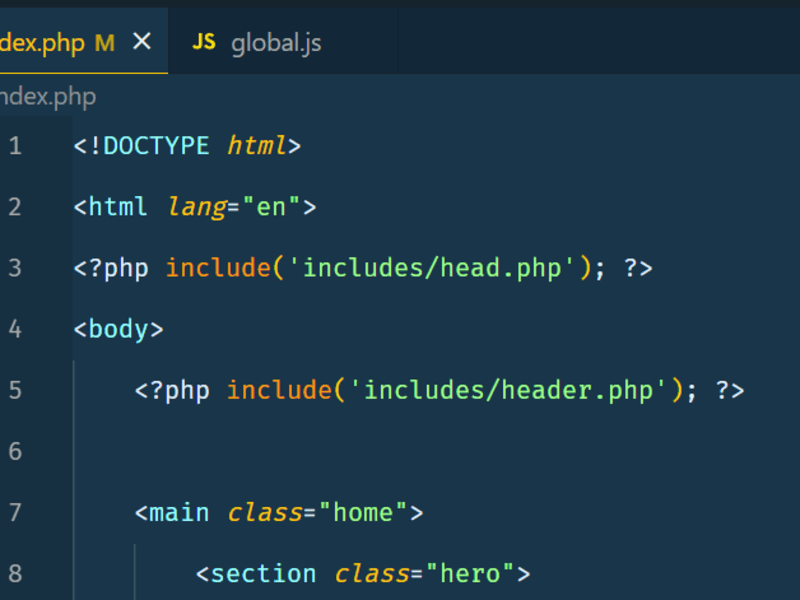Click the section tag name on line 8
The height and width of the screenshot is (600, 800).
[x=263, y=574]
